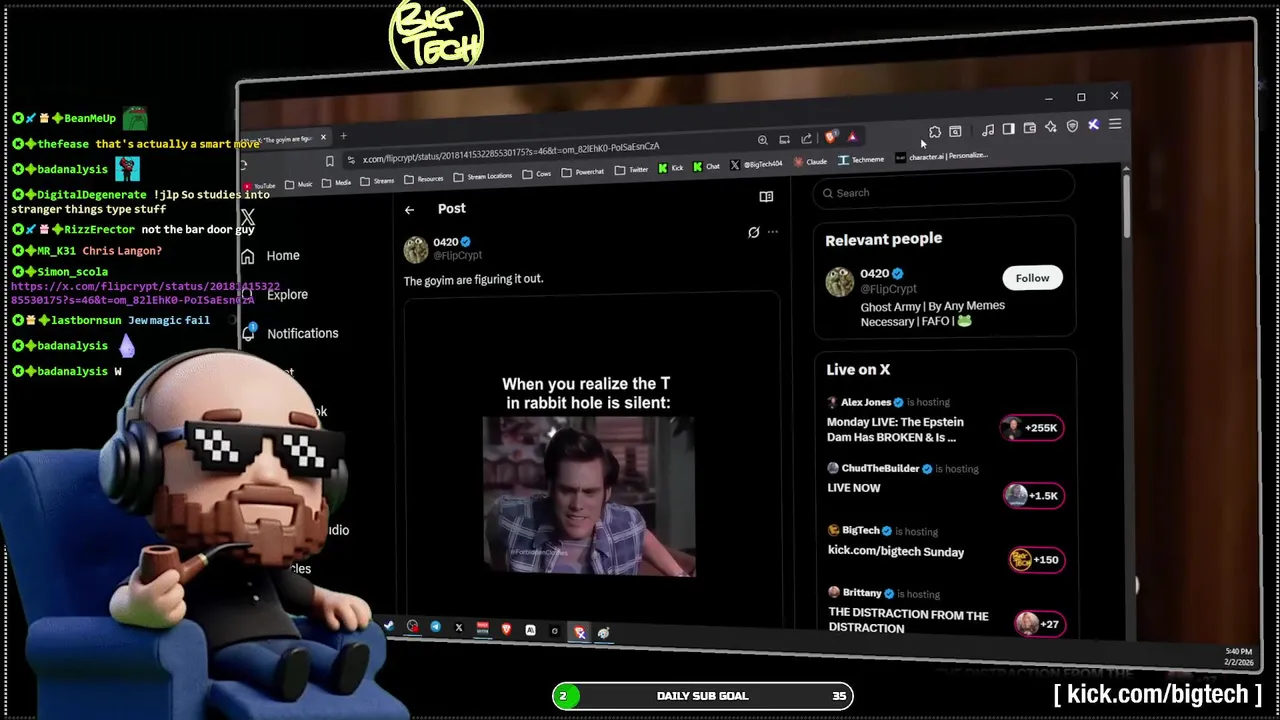Click the X logo in sidebar
The width and height of the screenshot is (1280, 720).
pyautogui.click(x=248, y=217)
